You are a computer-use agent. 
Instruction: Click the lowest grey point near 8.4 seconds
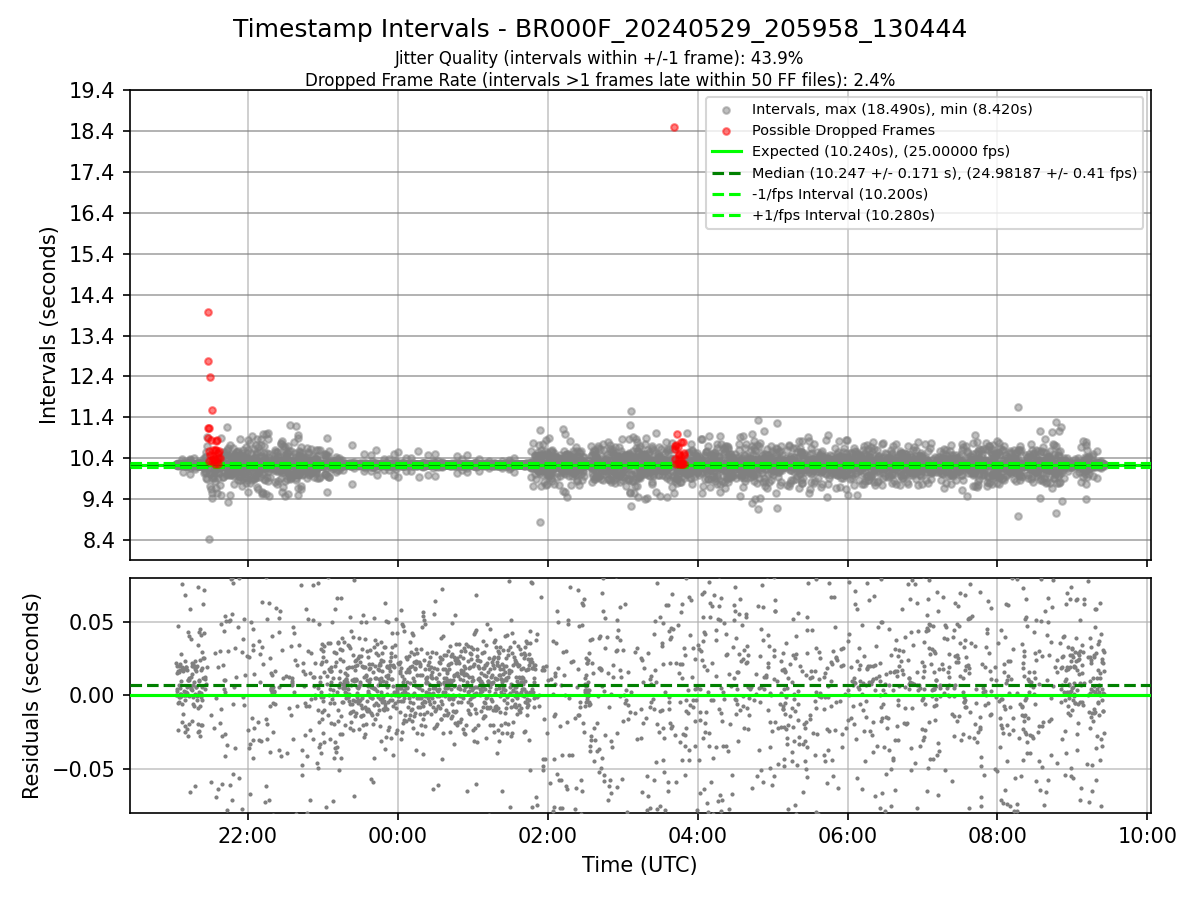[x=209, y=539]
